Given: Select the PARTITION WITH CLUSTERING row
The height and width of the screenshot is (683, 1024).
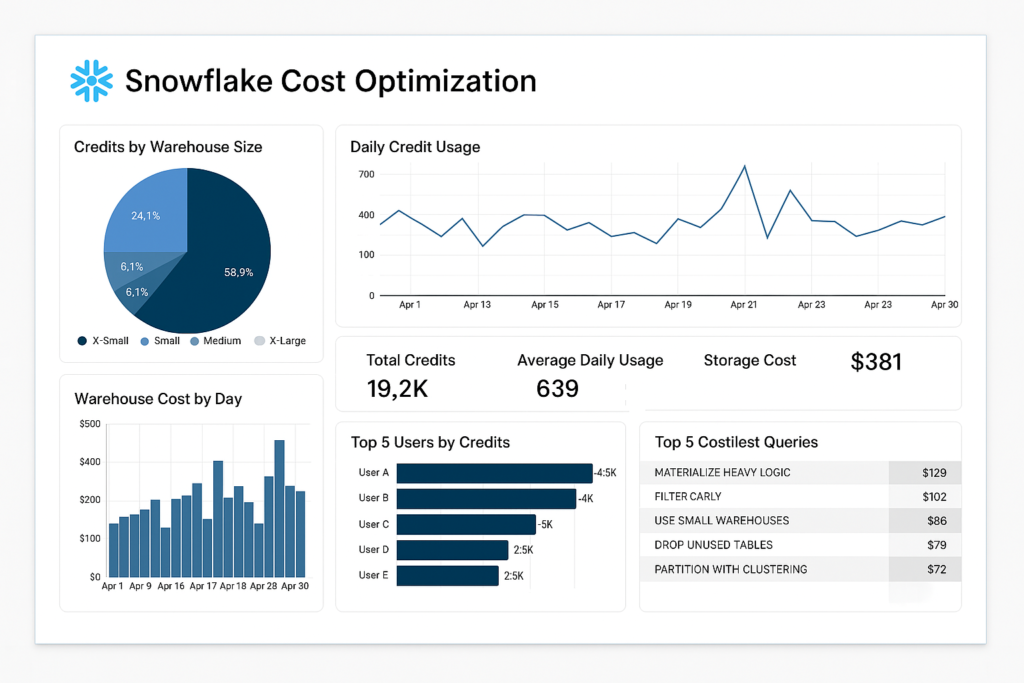Looking at the screenshot, I should click(x=801, y=569).
